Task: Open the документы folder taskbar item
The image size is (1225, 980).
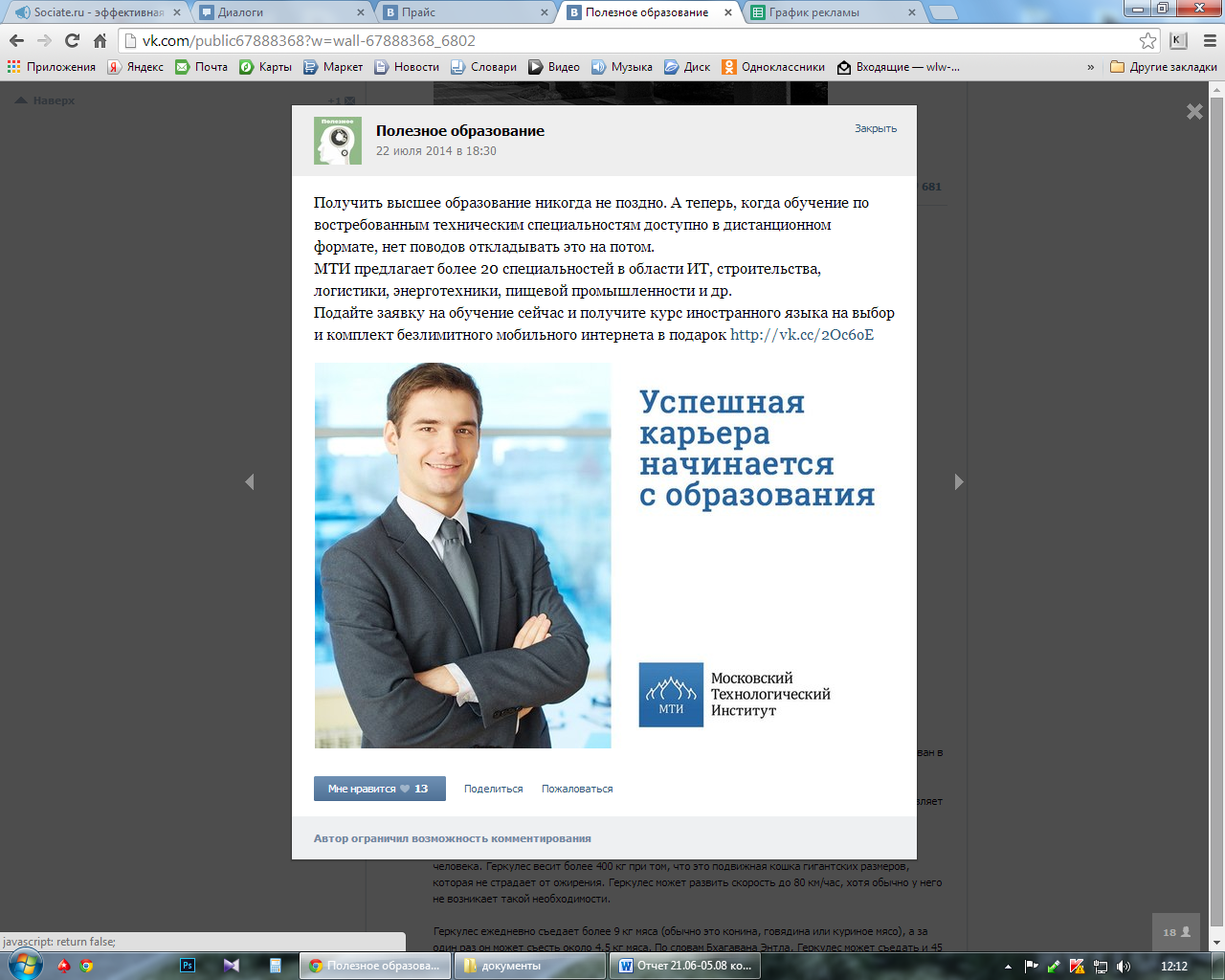Action: point(528,966)
